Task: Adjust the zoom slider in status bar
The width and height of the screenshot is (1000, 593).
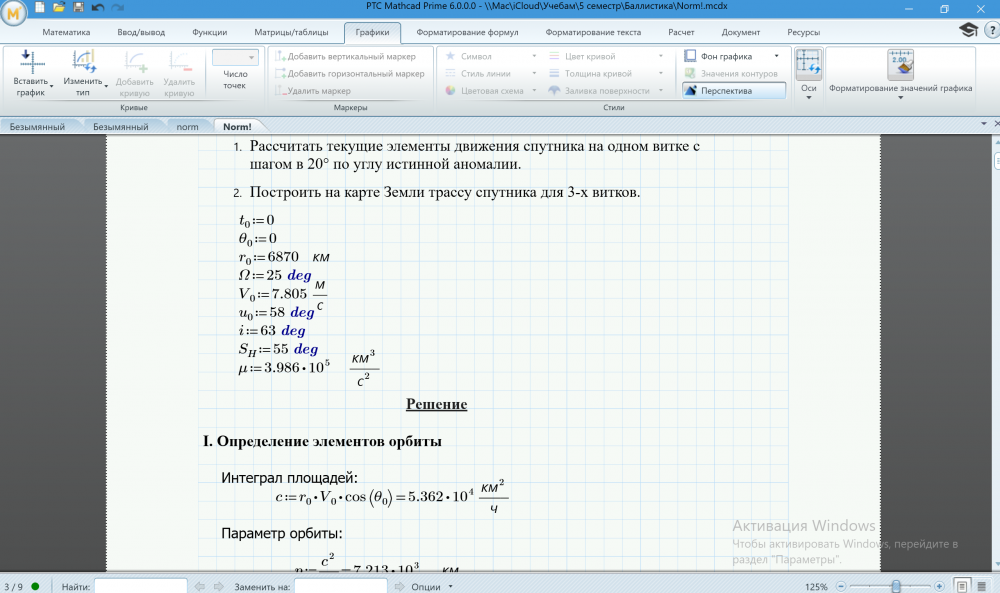Action: (897, 586)
